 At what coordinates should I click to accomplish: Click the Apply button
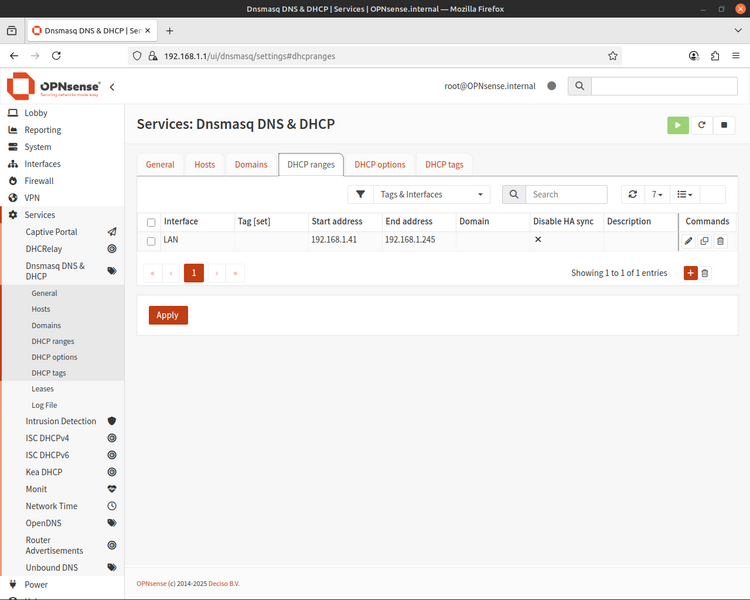tap(168, 315)
